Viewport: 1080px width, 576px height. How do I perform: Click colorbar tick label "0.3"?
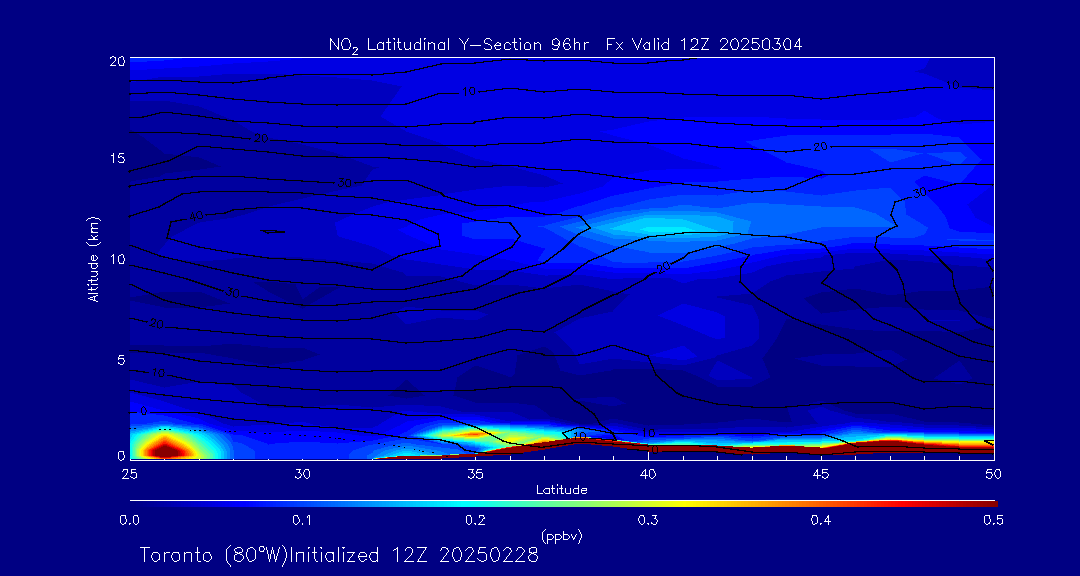point(648,521)
